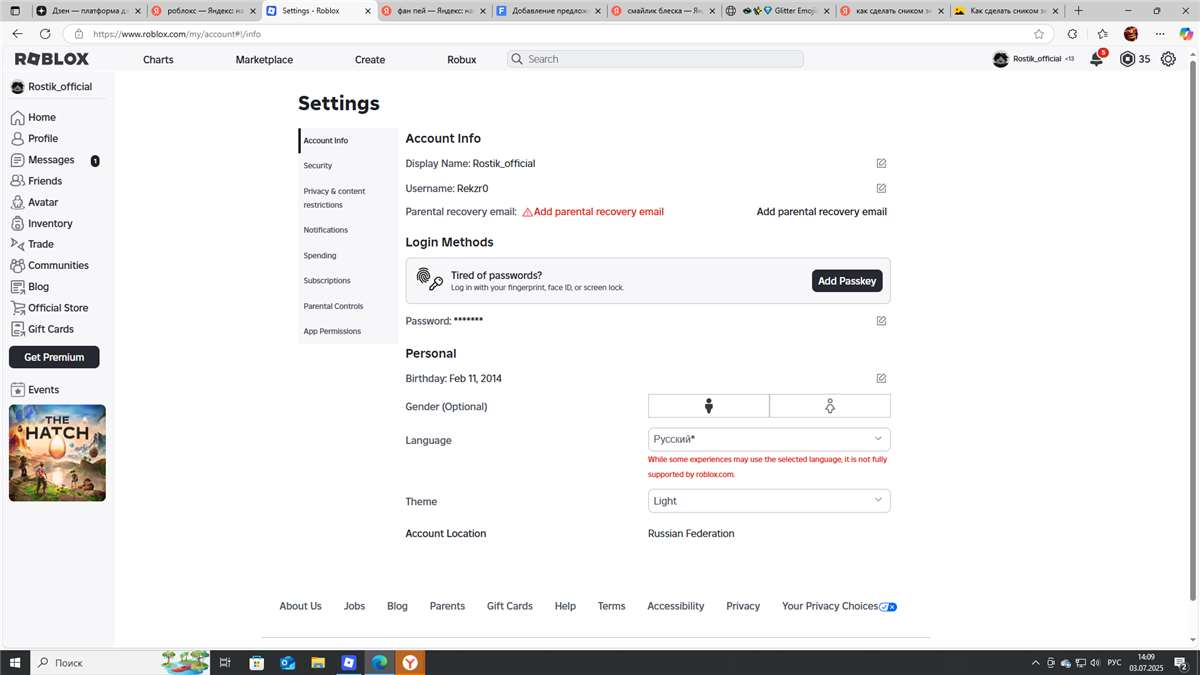Edit the Birthday with pencil icon
The height and width of the screenshot is (675, 1200).
click(x=881, y=378)
